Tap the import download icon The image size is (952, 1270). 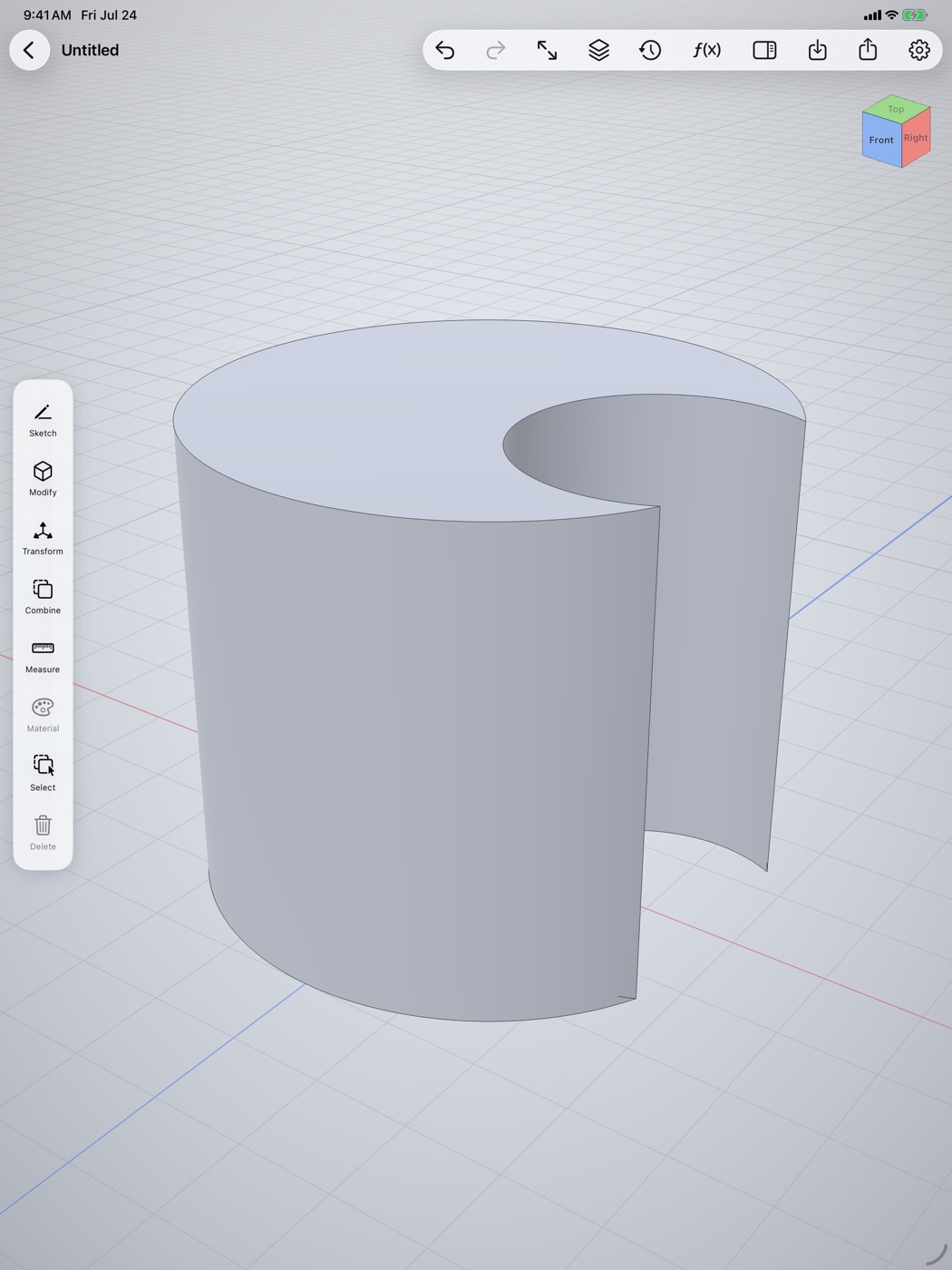[817, 50]
